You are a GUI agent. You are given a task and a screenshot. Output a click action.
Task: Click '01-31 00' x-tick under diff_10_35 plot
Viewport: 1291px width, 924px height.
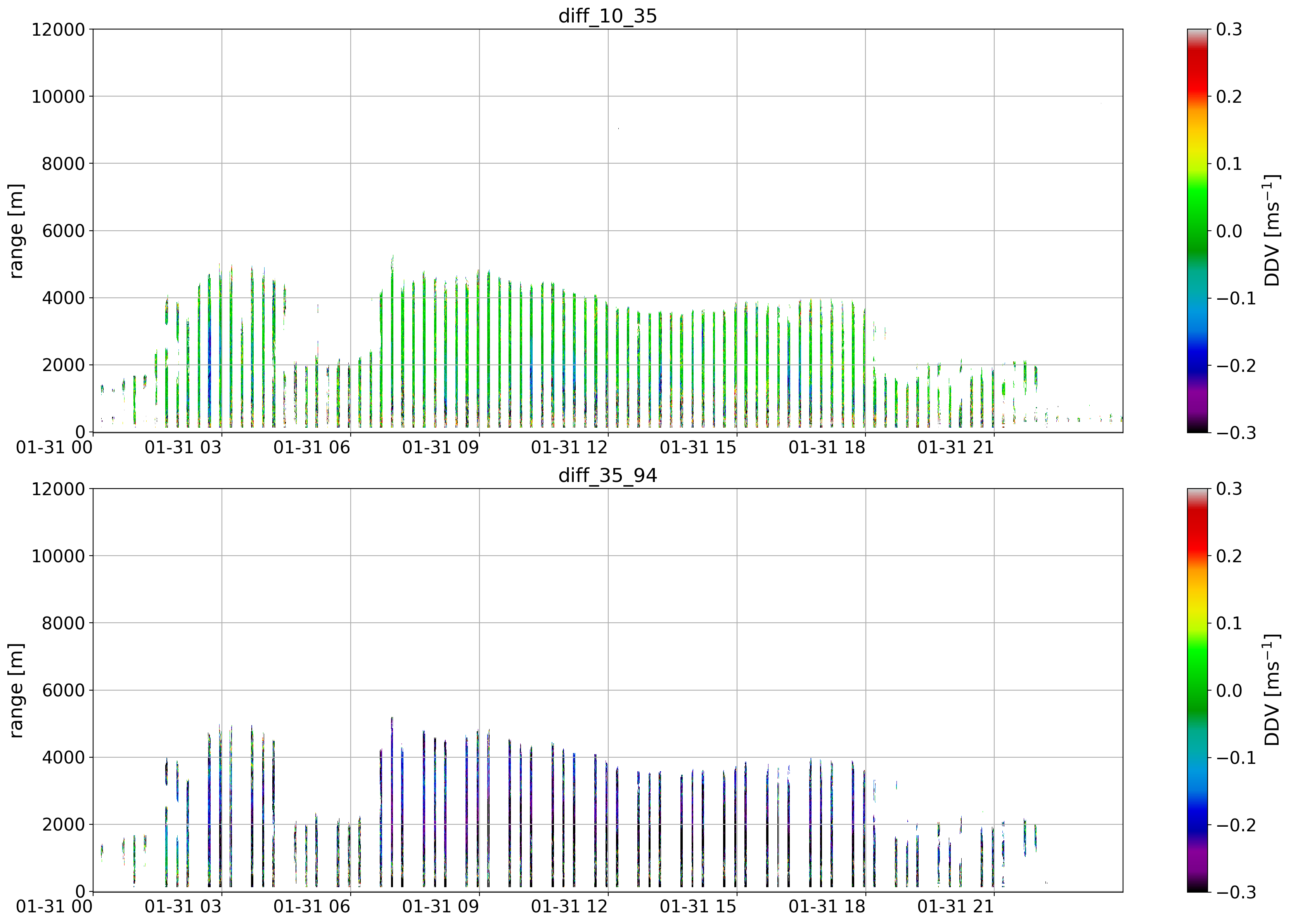coord(54,448)
